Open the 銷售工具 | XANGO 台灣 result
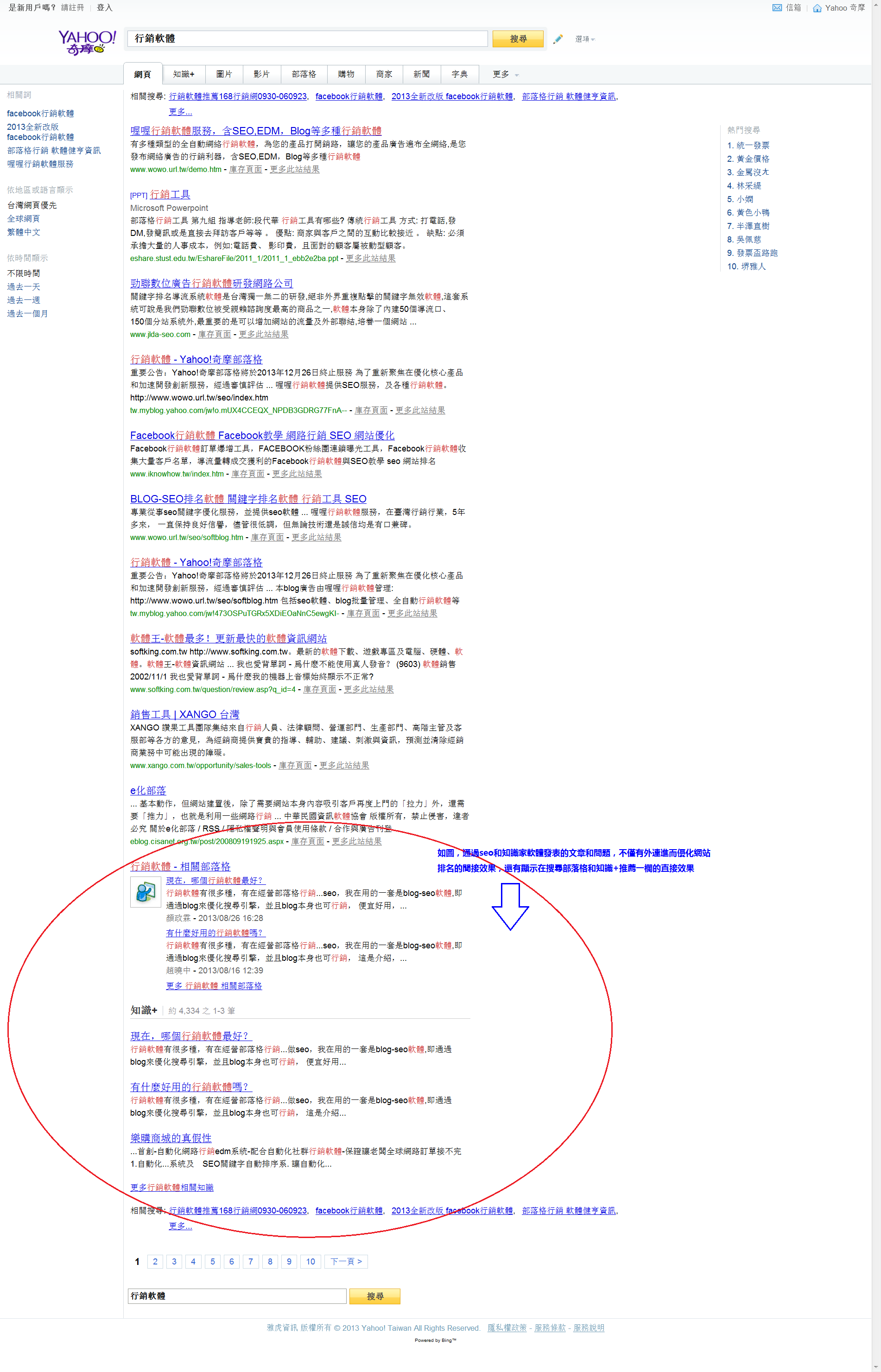Viewport: 881px width, 1372px height. pos(185,714)
